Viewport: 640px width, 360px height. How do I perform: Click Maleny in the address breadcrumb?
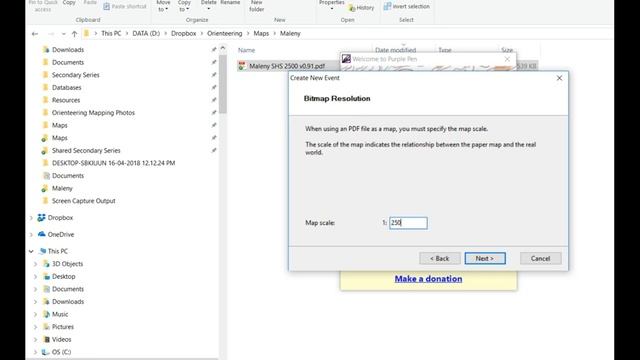point(290,33)
